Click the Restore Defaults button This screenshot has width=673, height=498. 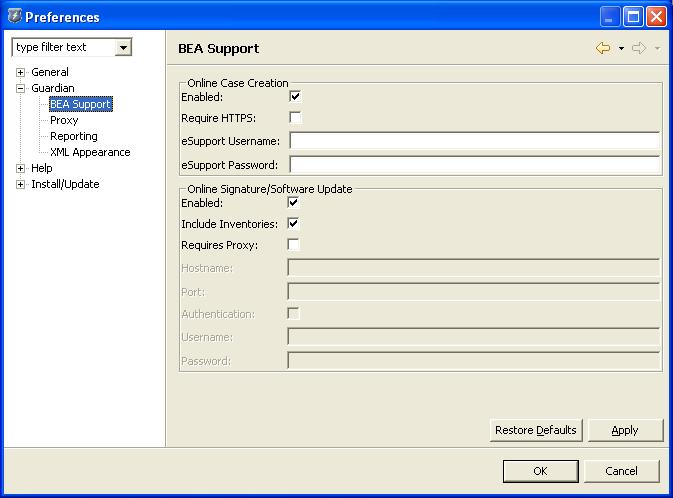click(536, 430)
